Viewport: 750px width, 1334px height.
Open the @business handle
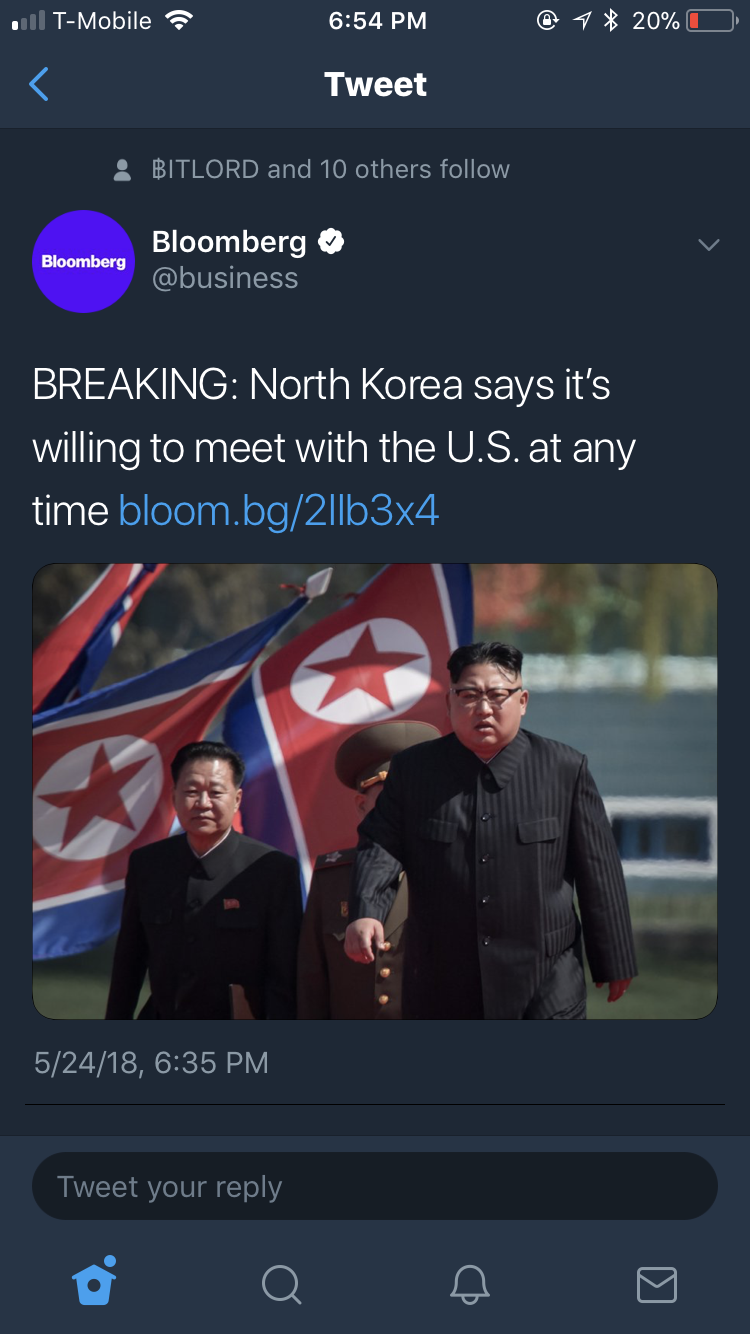point(225,278)
